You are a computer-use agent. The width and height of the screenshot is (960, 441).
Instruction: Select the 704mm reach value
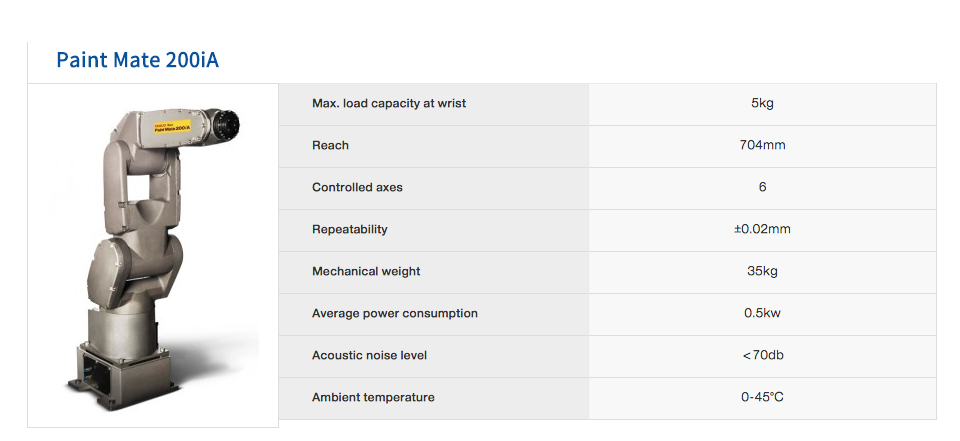click(x=762, y=145)
